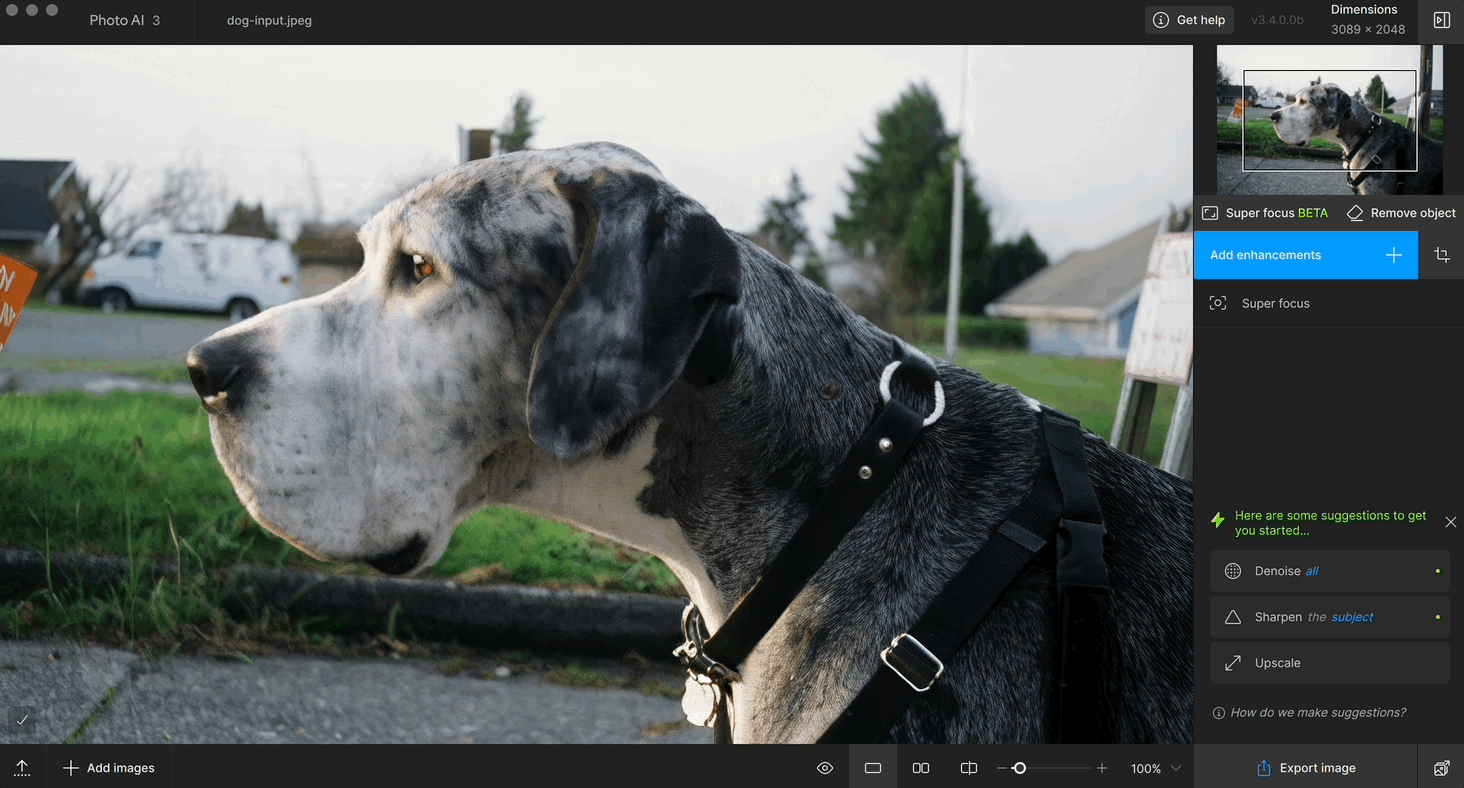
Task: Click the minus icon to zoom out
Action: 1001,768
